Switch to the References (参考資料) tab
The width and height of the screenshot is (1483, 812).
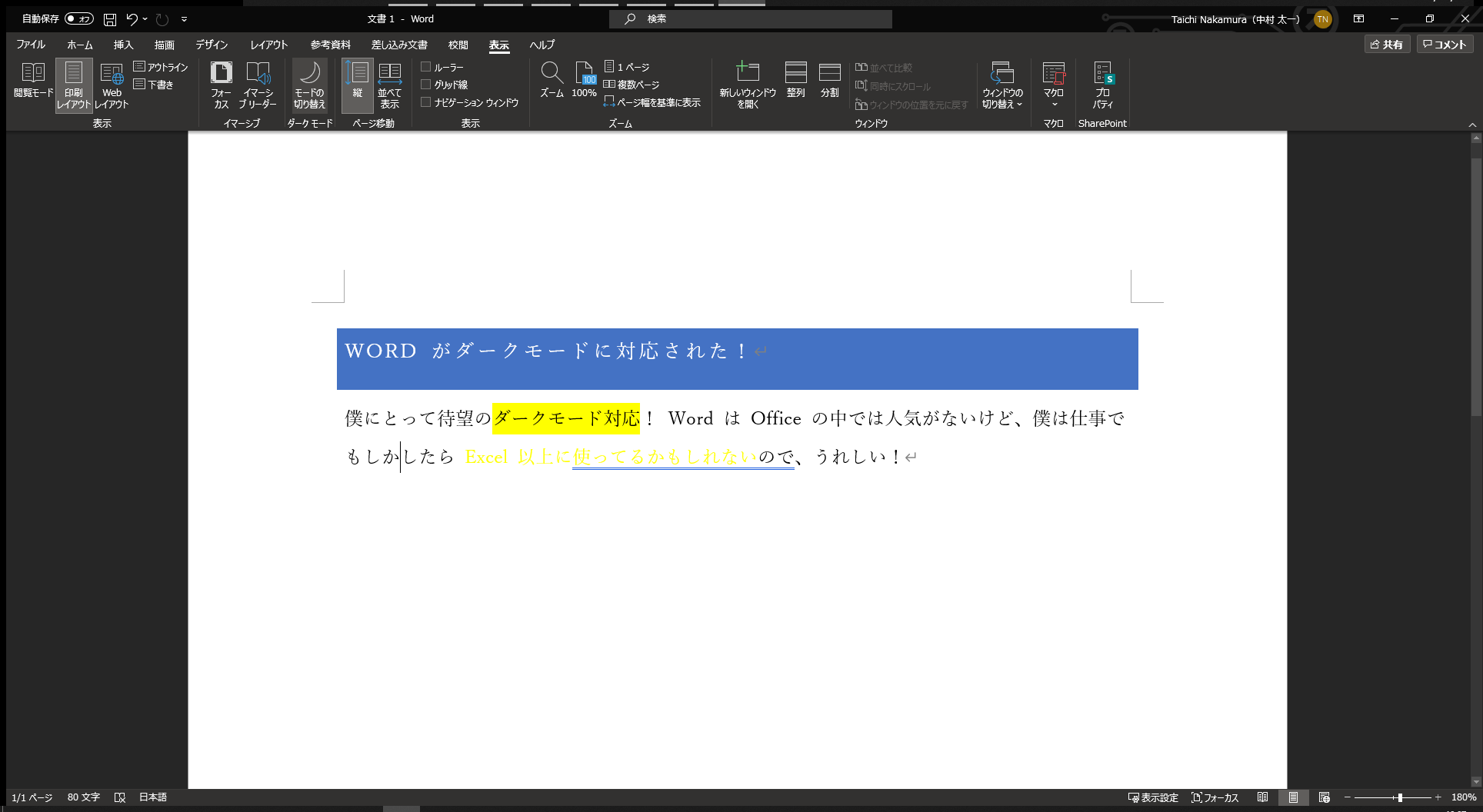tap(331, 45)
